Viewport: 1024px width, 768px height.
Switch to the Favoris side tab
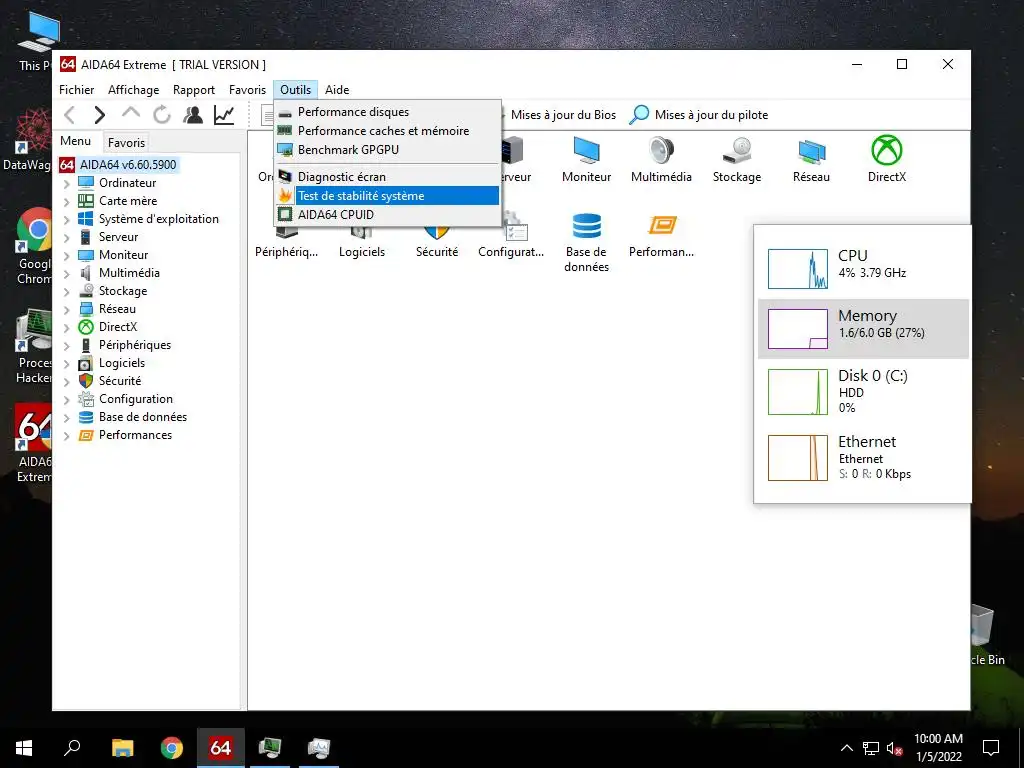click(126, 142)
